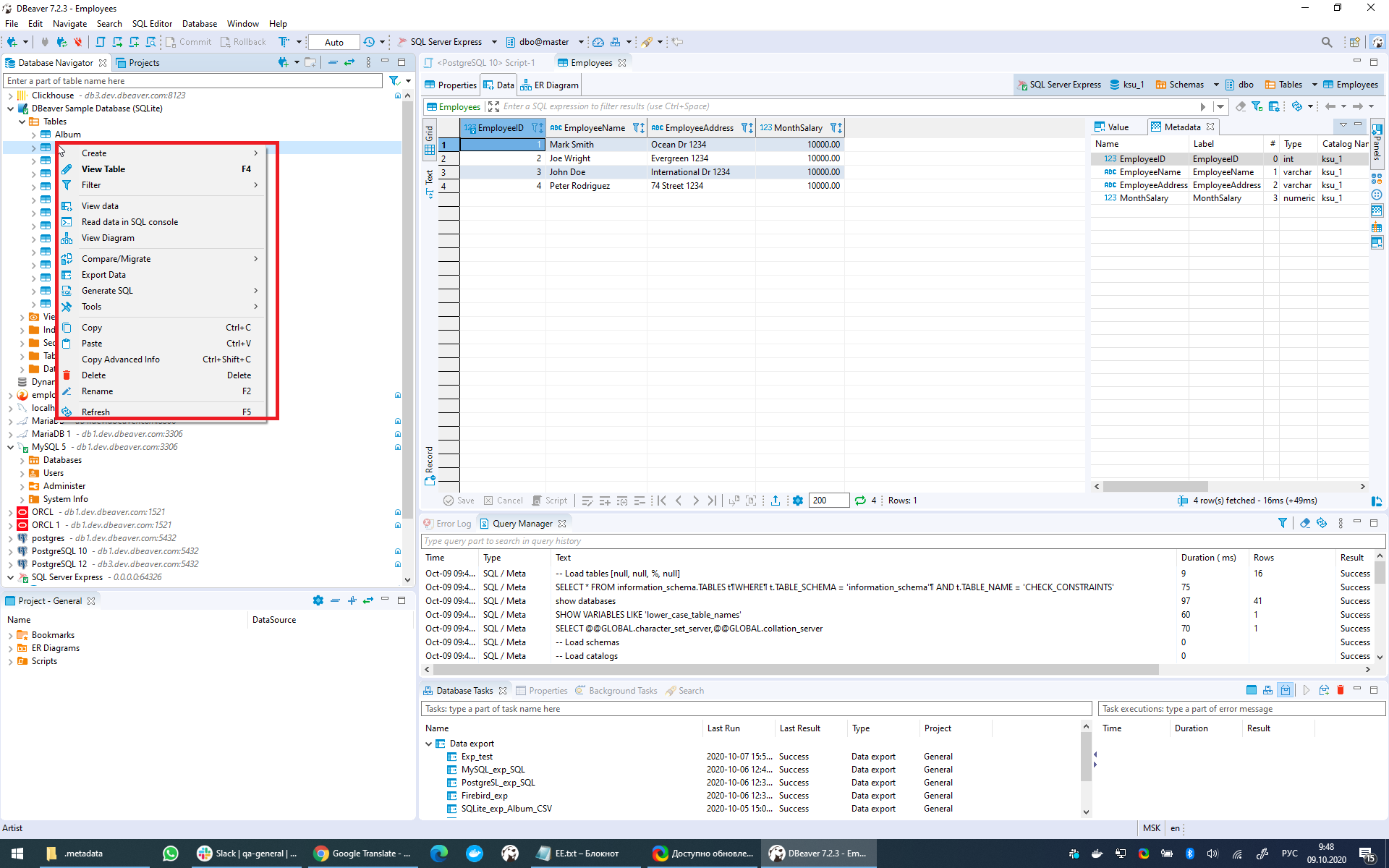1389x868 pixels.
Task: Click Rename in the context menu
Action: pyautogui.click(x=96, y=391)
